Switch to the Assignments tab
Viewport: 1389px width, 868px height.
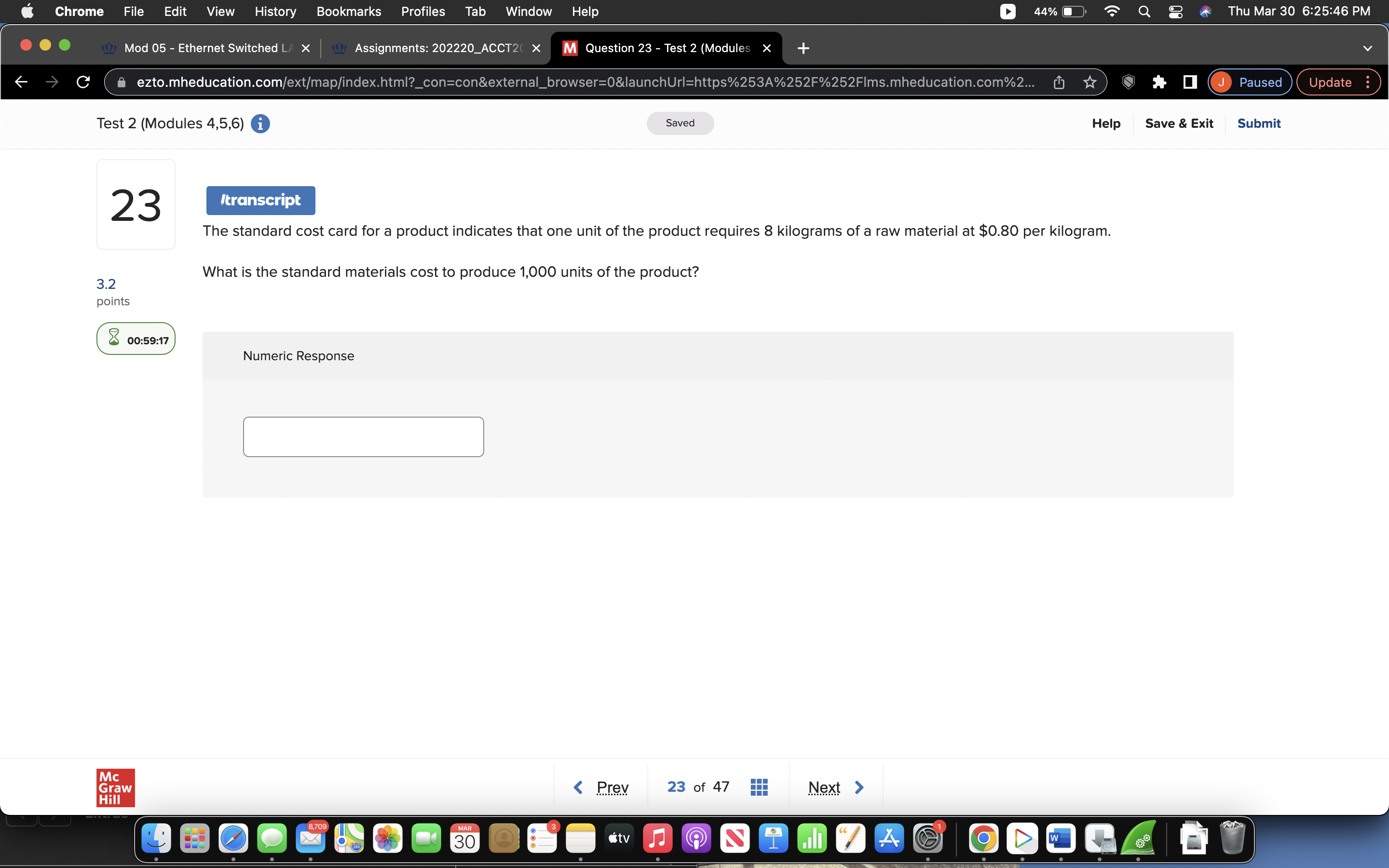click(x=436, y=48)
